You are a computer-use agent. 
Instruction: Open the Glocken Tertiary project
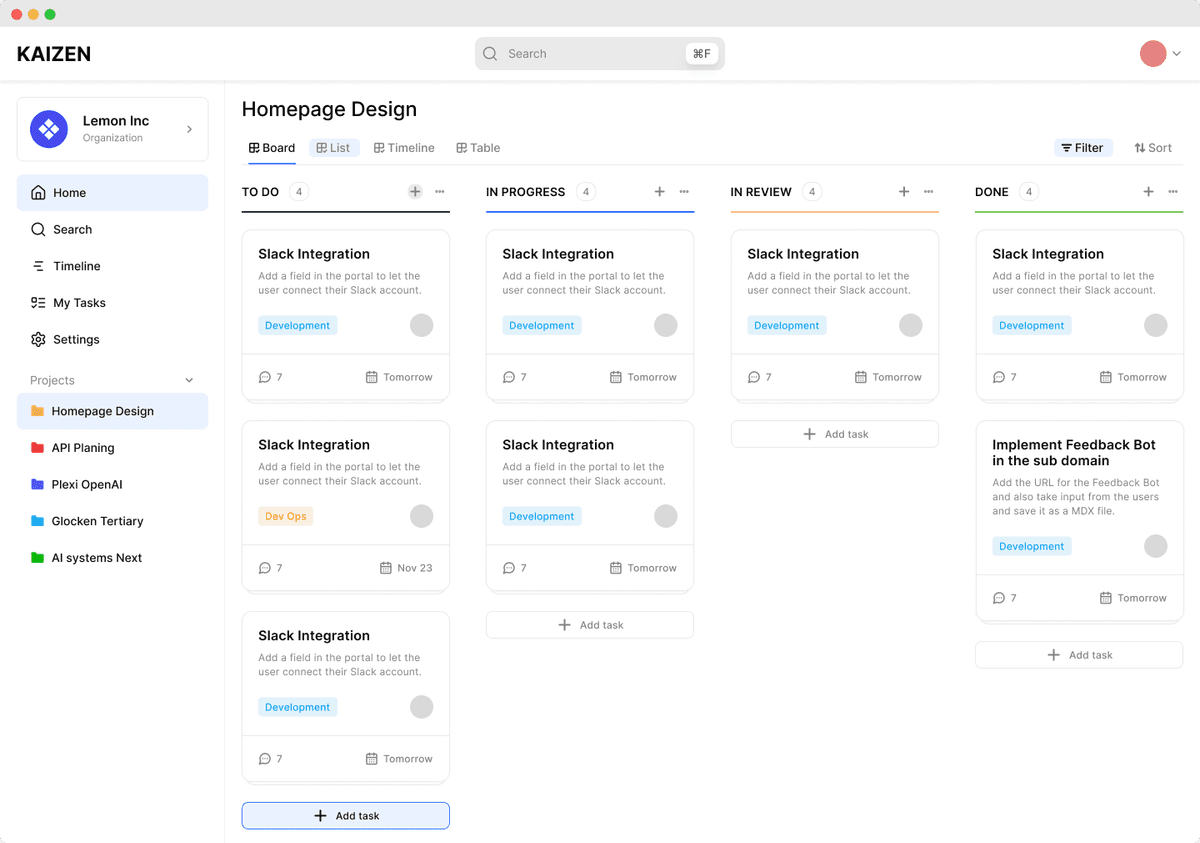pyautogui.click(x=112, y=521)
